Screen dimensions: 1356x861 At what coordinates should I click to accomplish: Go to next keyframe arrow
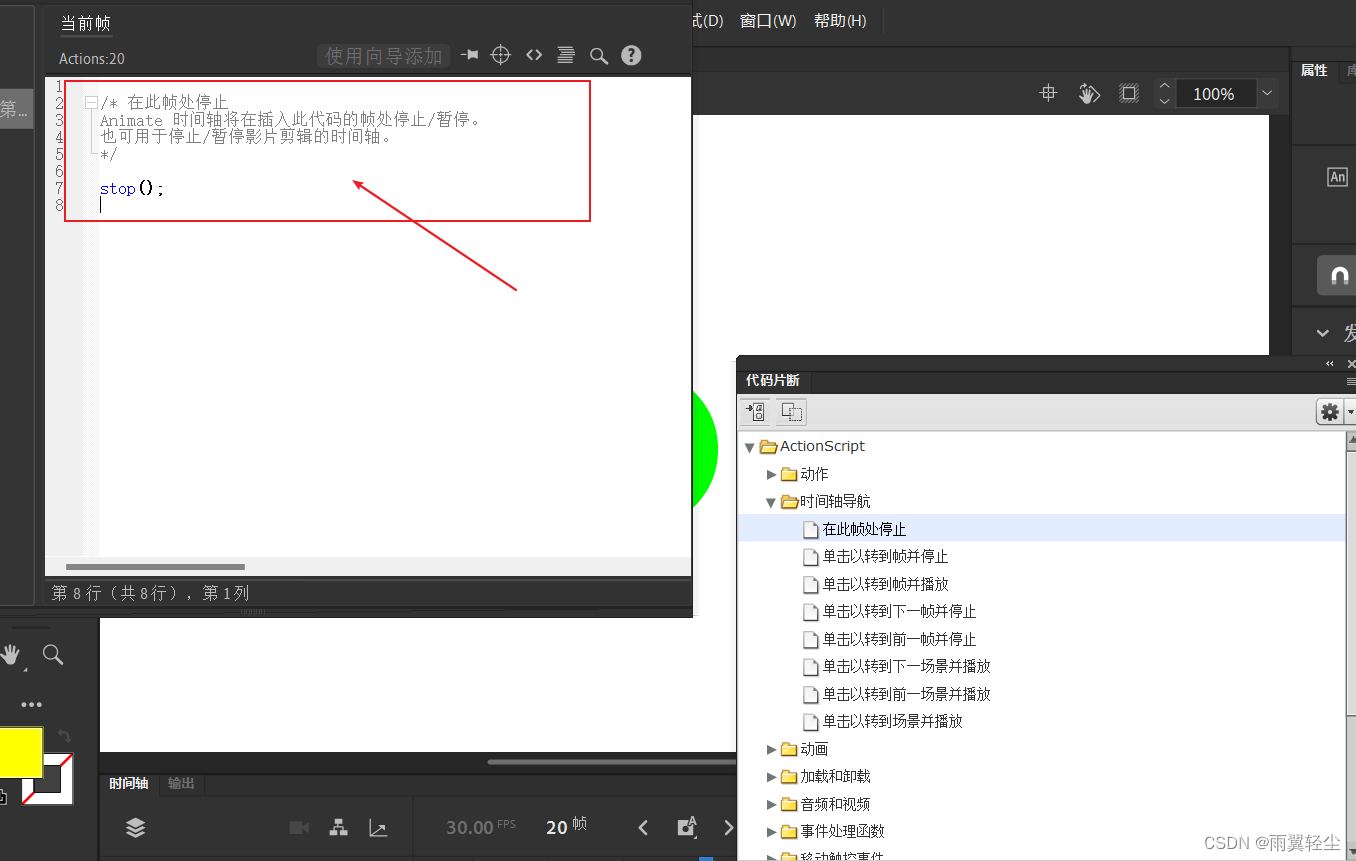728,827
